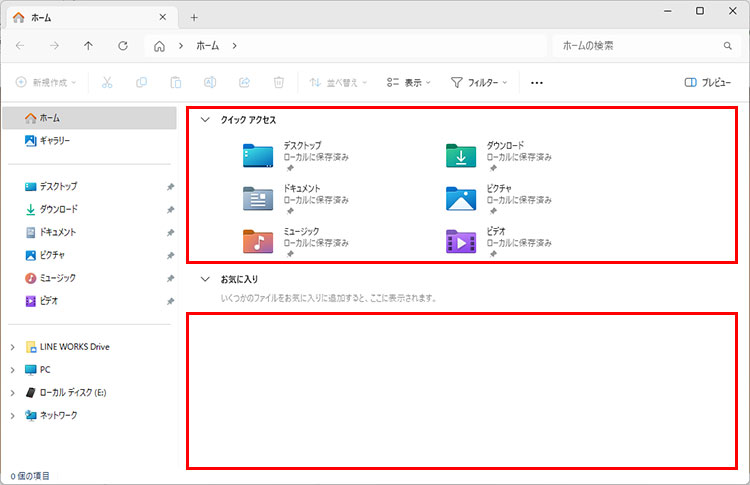Viewport: 750px width, 485px height.
Task: Open the 表示 view dropdown
Action: (x=405, y=83)
